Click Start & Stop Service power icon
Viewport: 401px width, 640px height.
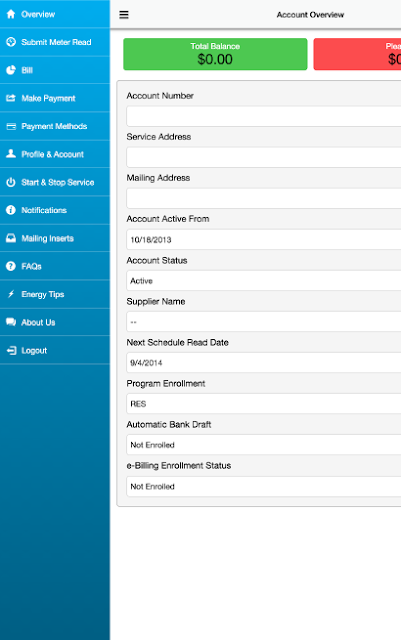[x=11, y=182]
